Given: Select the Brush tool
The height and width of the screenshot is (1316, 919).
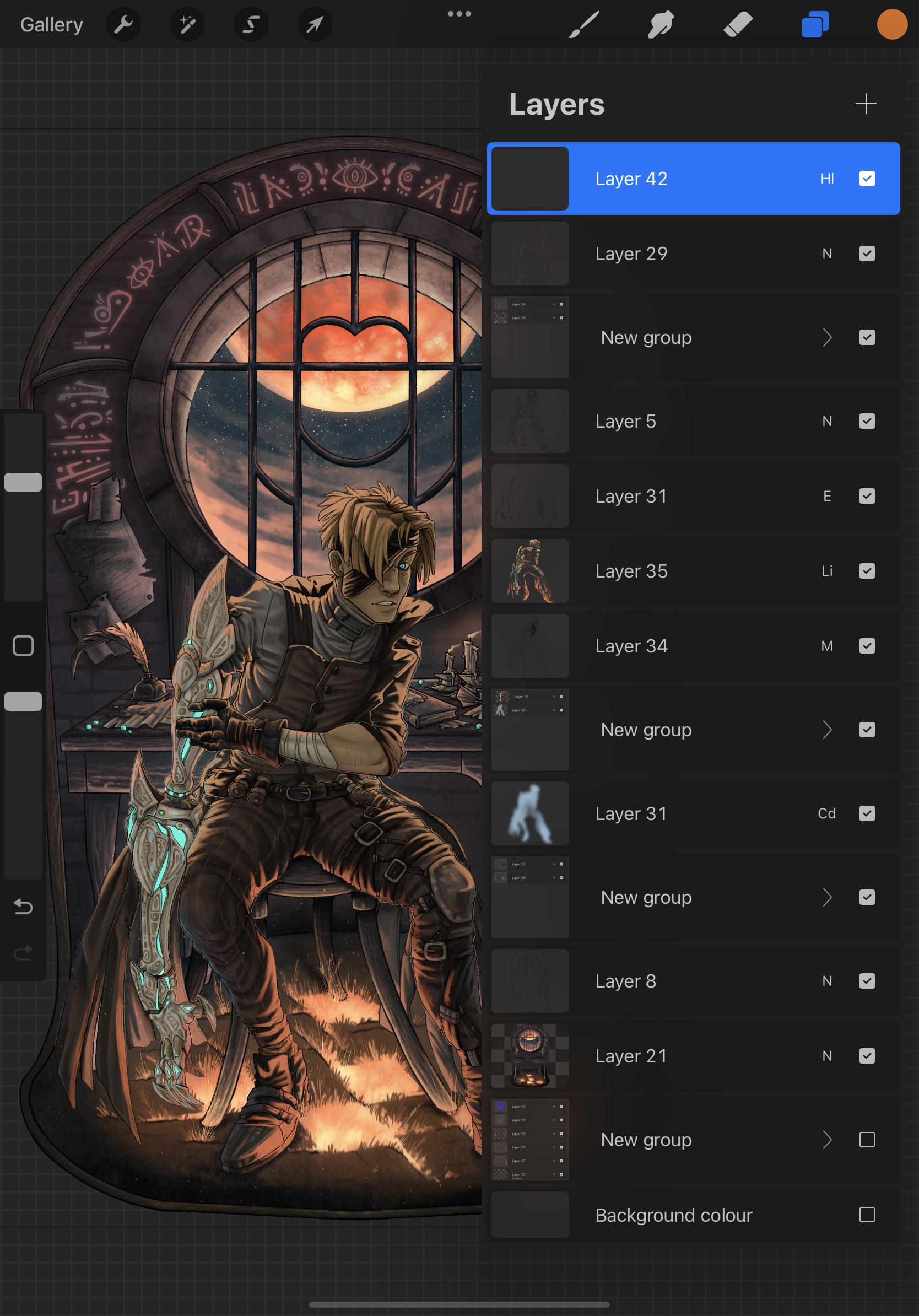Looking at the screenshot, I should 584,25.
